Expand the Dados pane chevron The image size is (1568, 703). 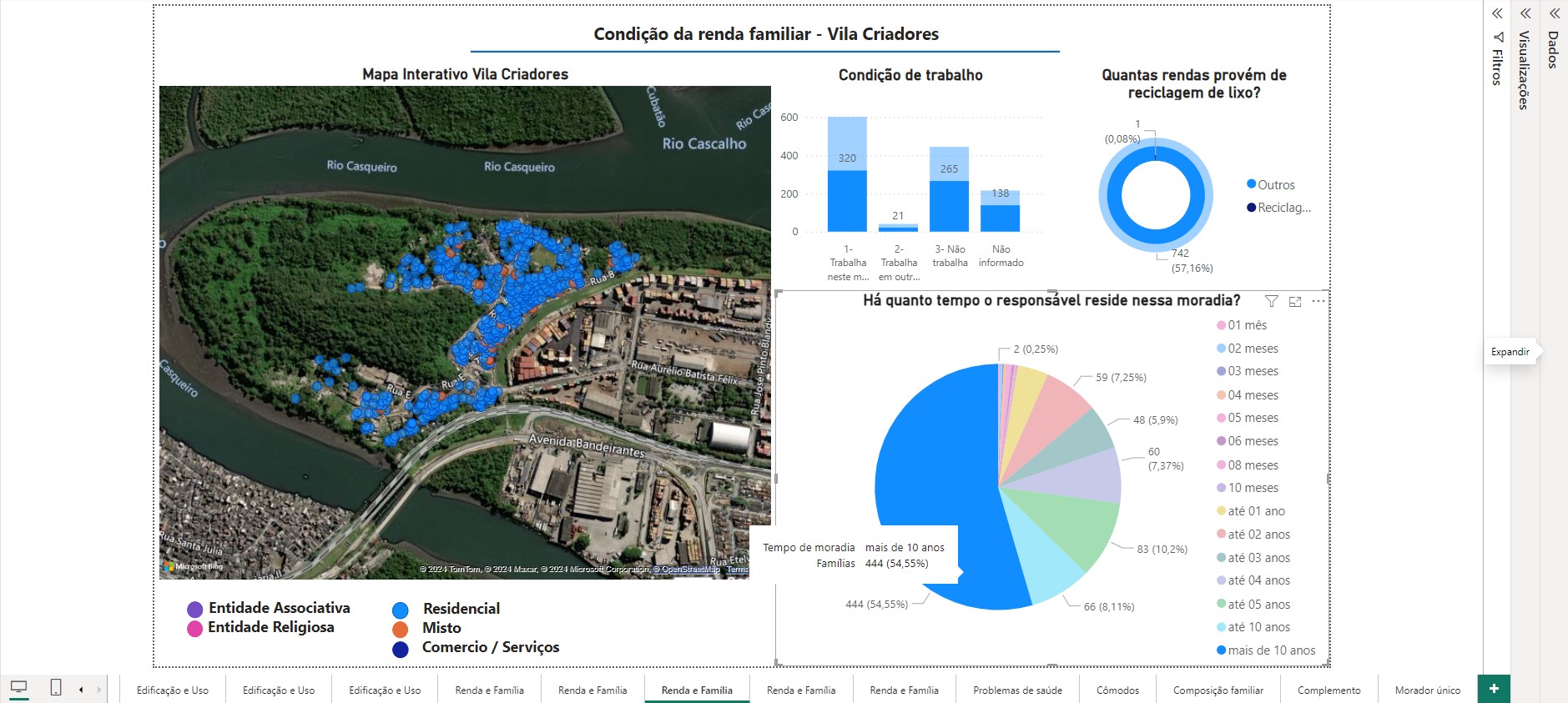click(1555, 13)
